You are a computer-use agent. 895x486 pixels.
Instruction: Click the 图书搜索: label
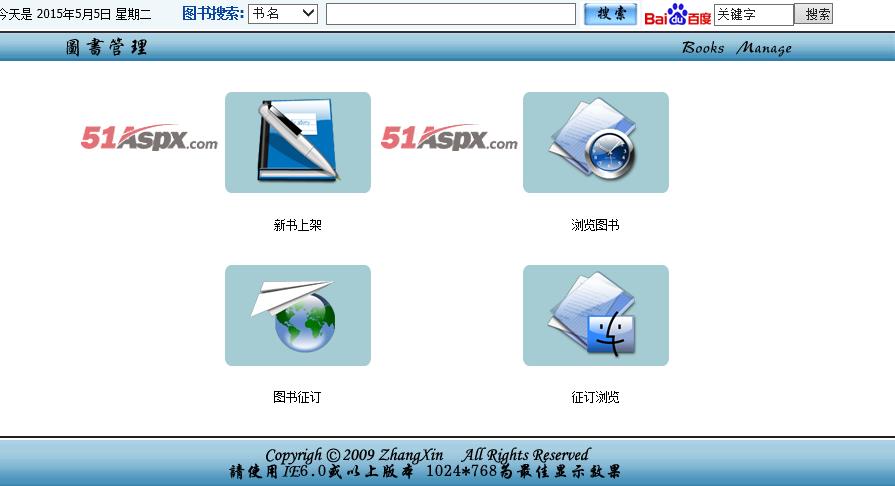click(213, 14)
